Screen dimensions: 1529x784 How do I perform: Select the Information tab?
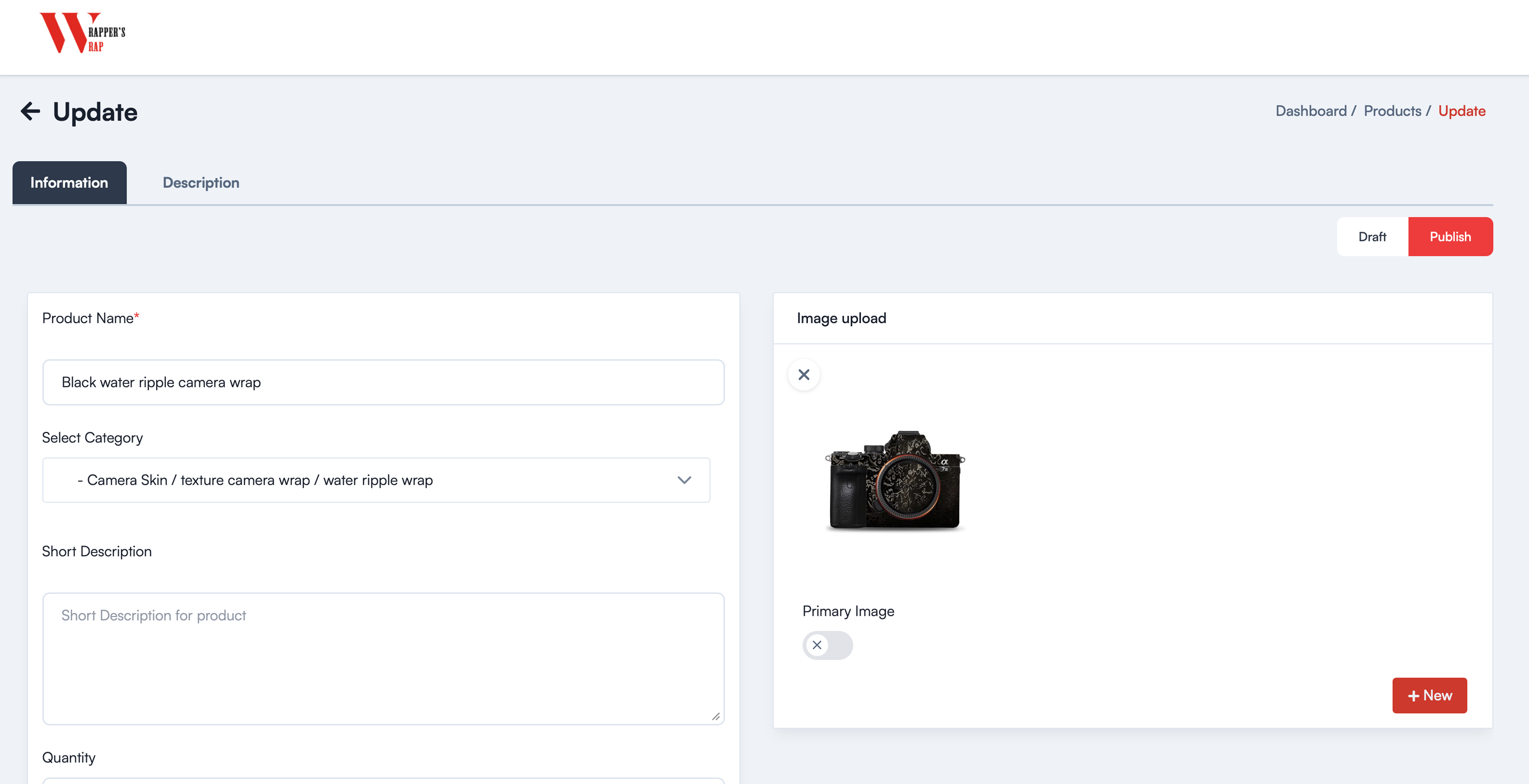[x=69, y=183]
